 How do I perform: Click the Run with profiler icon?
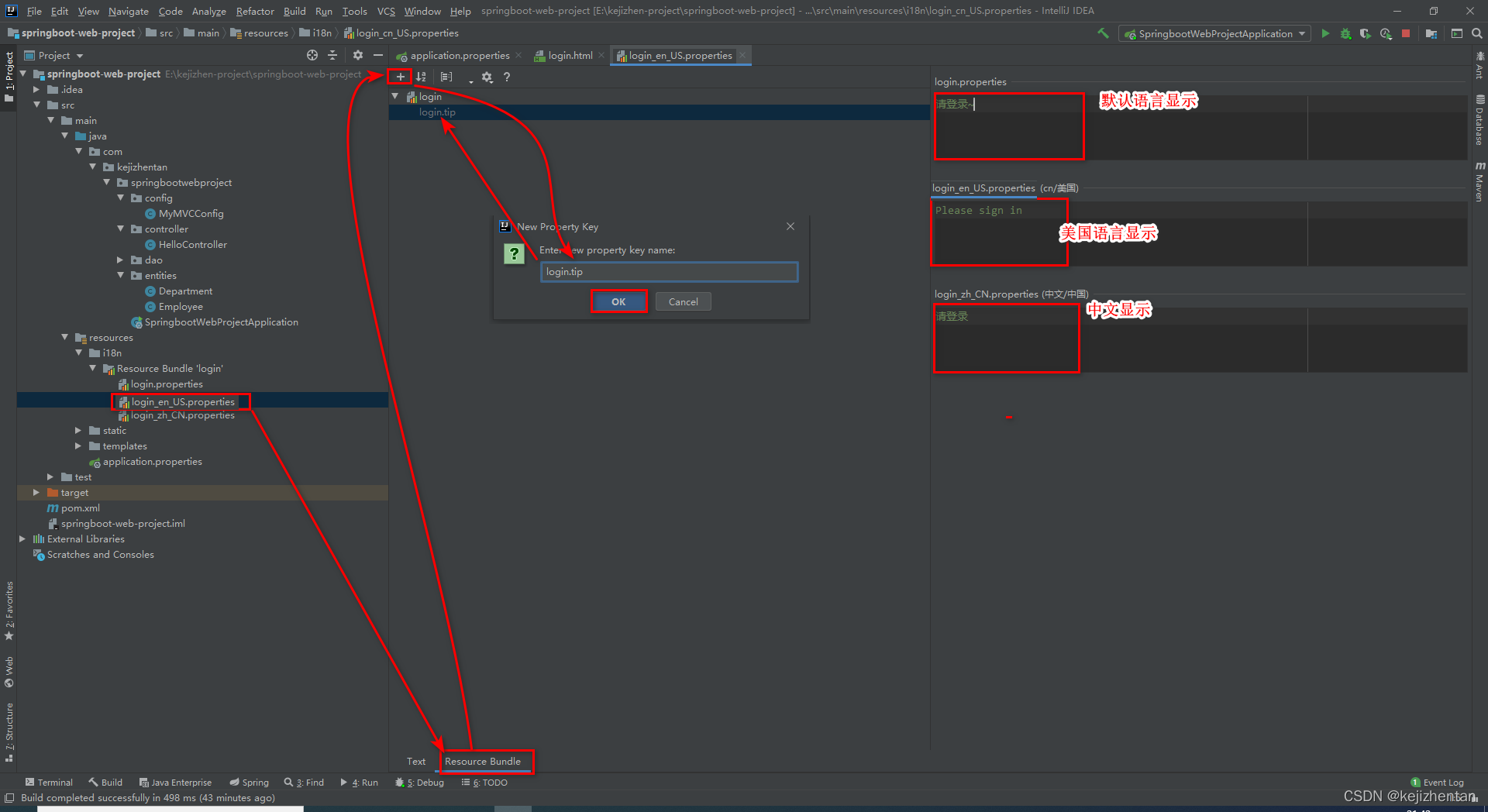tap(1386, 33)
